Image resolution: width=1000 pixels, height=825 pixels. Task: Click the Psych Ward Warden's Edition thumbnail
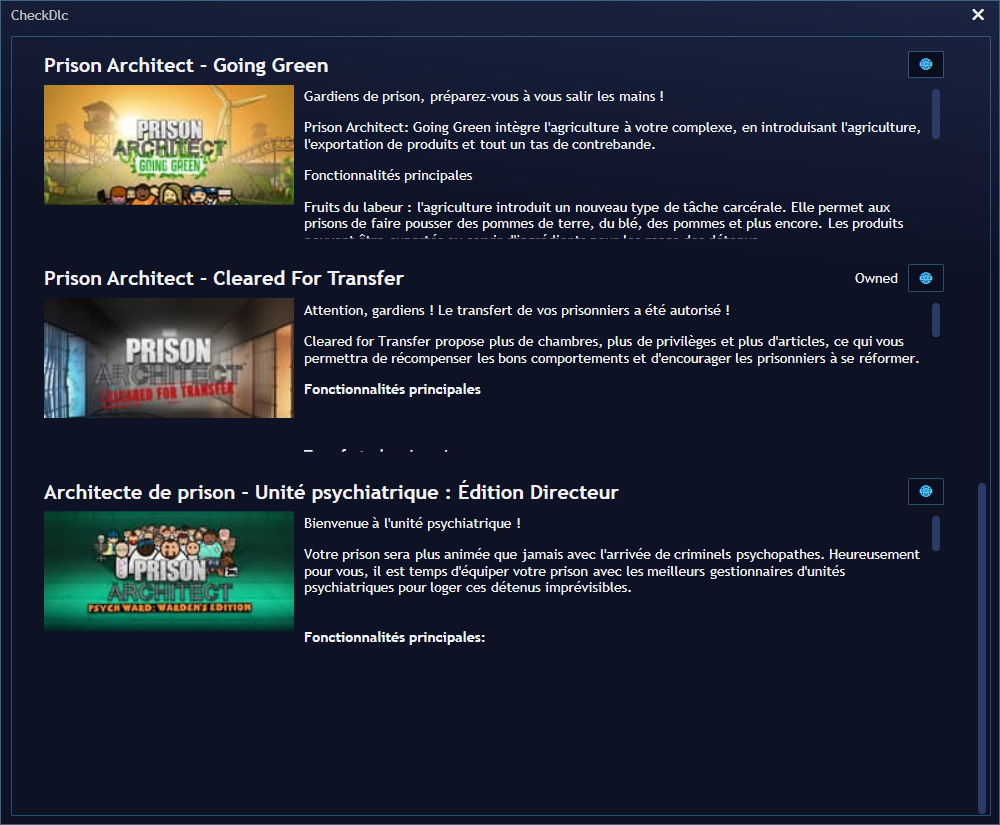(169, 571)
